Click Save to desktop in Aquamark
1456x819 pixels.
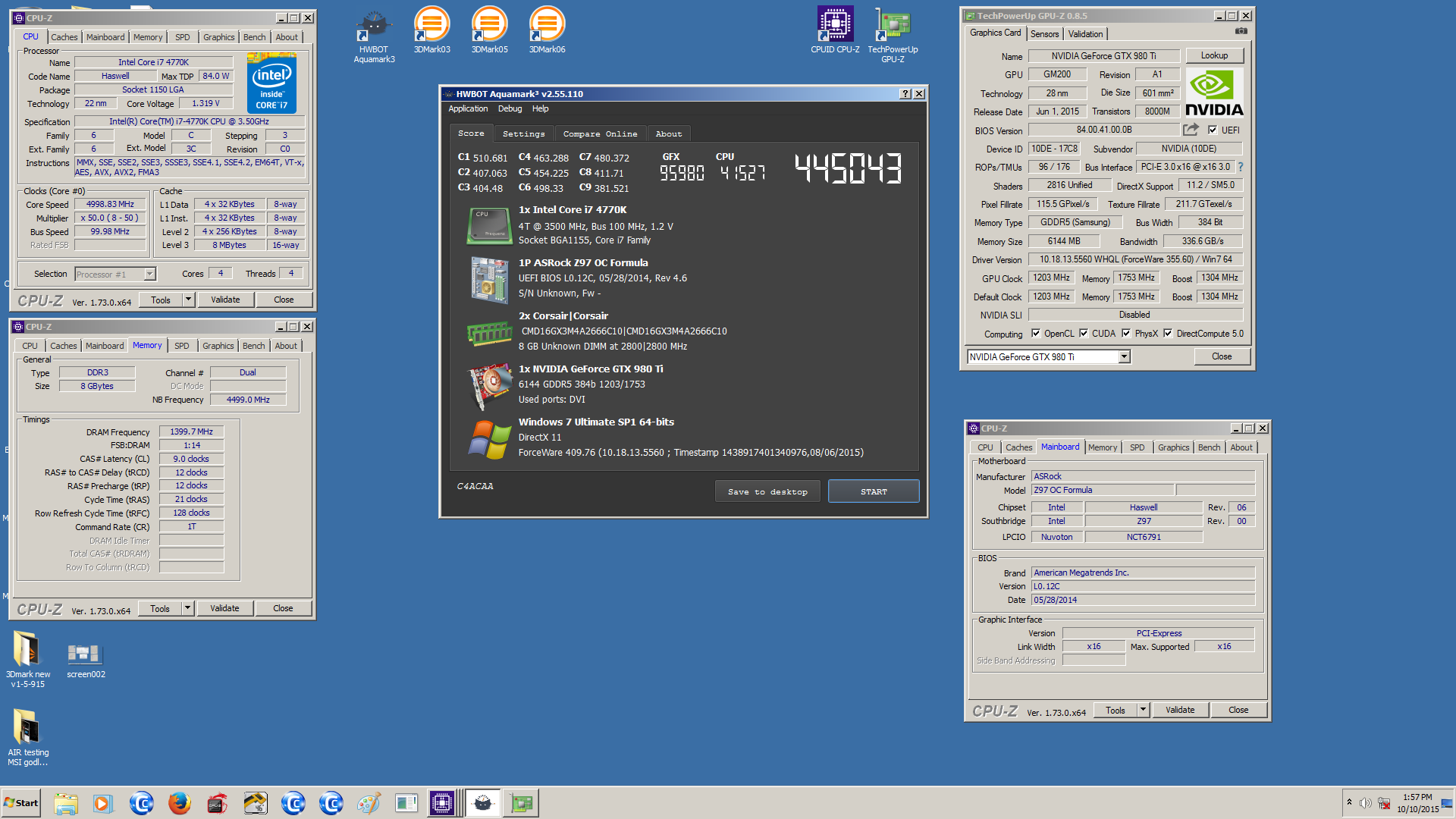click(x=767, y=491)
